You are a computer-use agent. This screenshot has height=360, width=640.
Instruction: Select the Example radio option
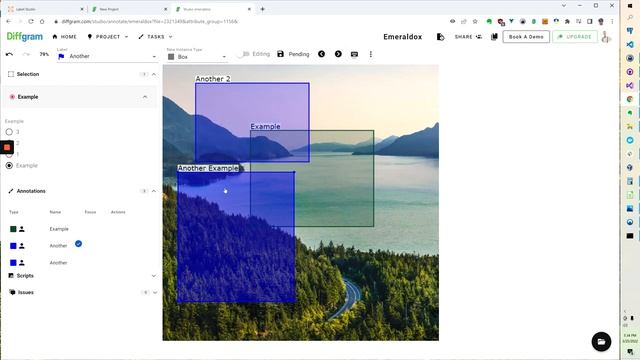pos(9,165)
